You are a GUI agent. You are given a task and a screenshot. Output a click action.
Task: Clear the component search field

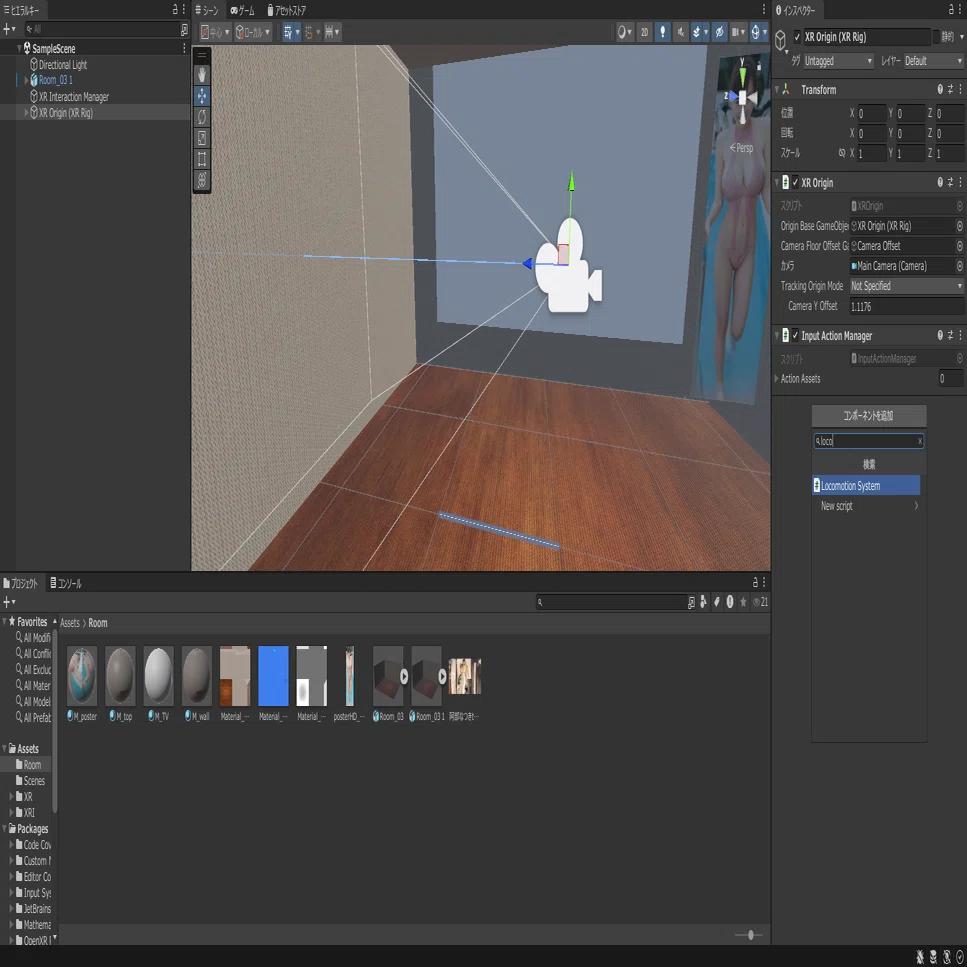[x=920, y=441]
